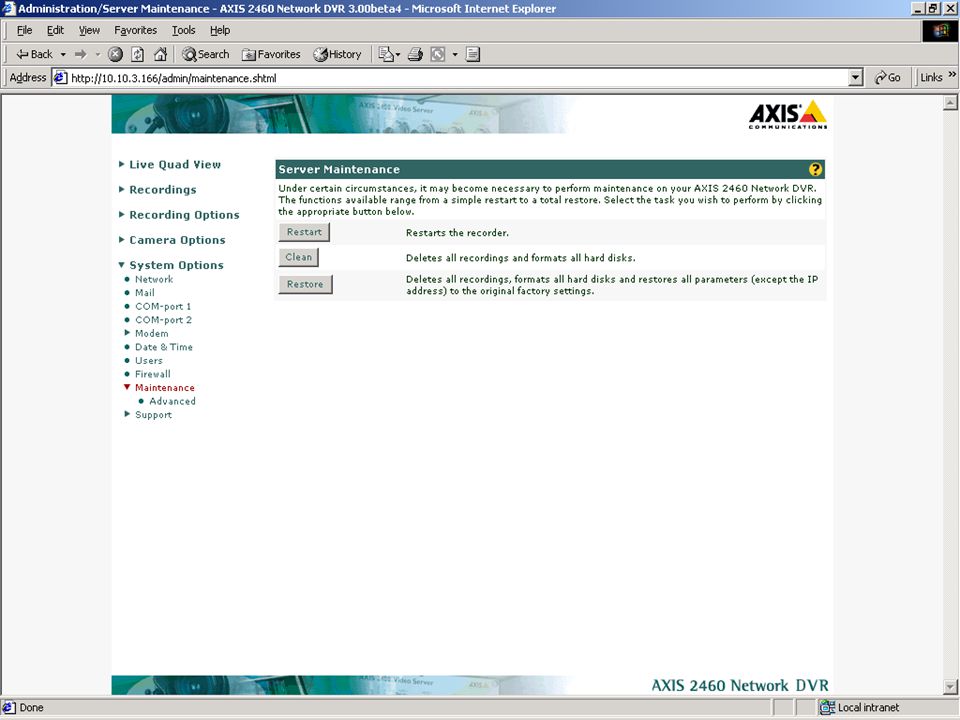This screenshot has width=960, height=720.
Task: Open the Forward button history dropdown
Action: pyautogui.click(x=97, y=54)
